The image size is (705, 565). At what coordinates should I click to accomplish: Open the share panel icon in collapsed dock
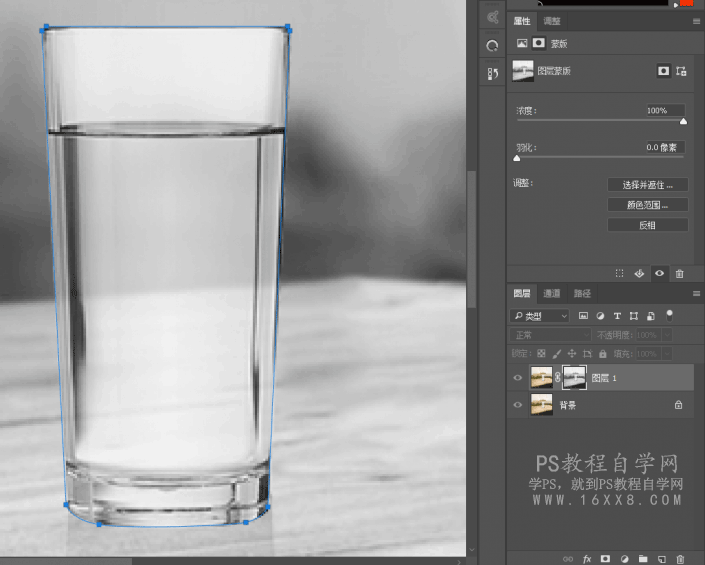tap(493, 17)
